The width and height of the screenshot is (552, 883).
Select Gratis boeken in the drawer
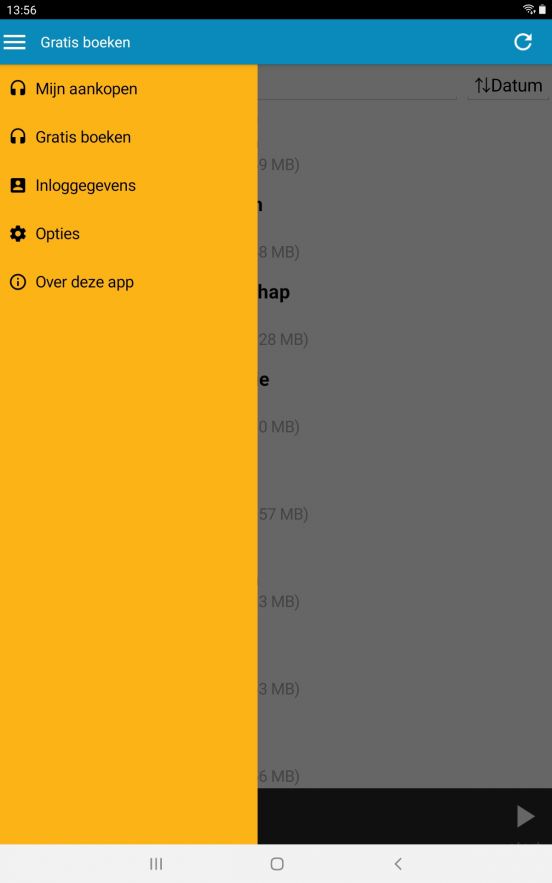tap(128, 137)
